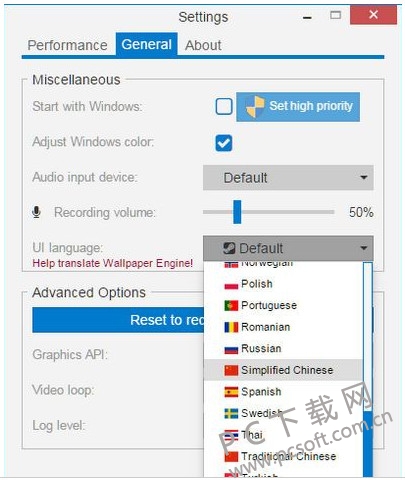Viewport: 405px width, 480px height.
Task: Click the Recording volume slider handle
Action: [x=237, y=212]
